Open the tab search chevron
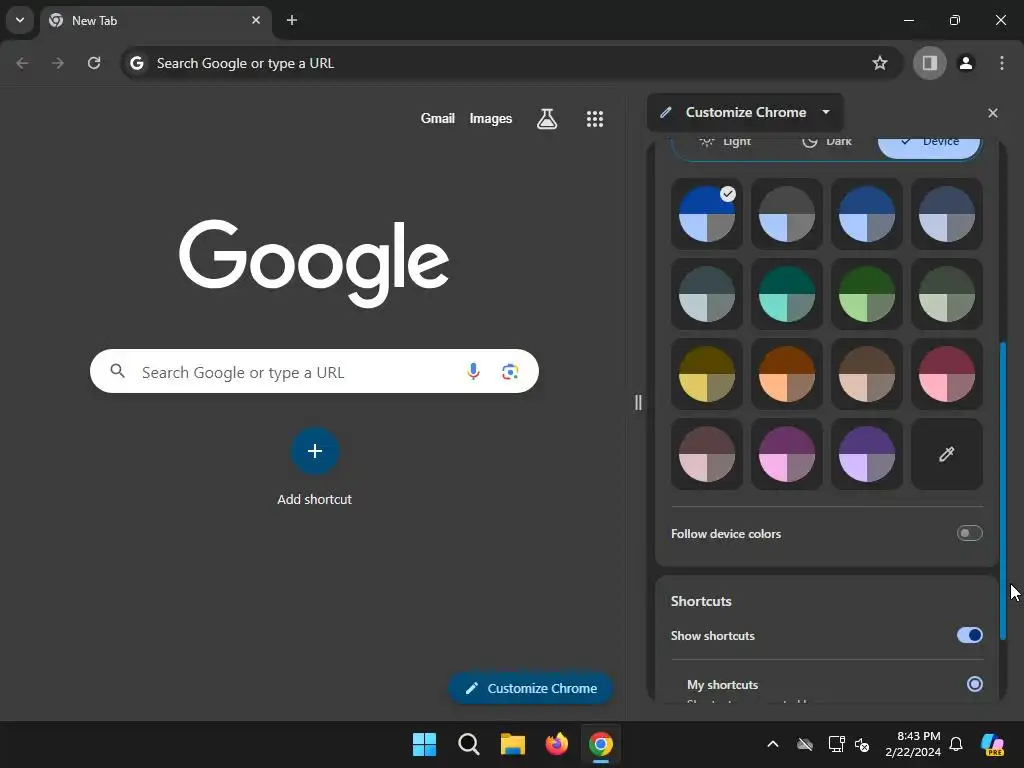The width and height of the screenshot is (1024, 768). click(20, 20)
